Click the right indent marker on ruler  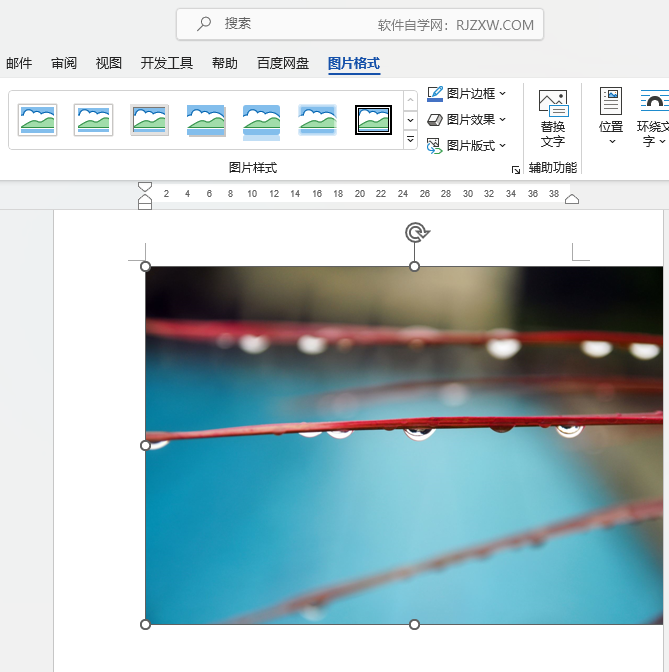coord(572,199)
